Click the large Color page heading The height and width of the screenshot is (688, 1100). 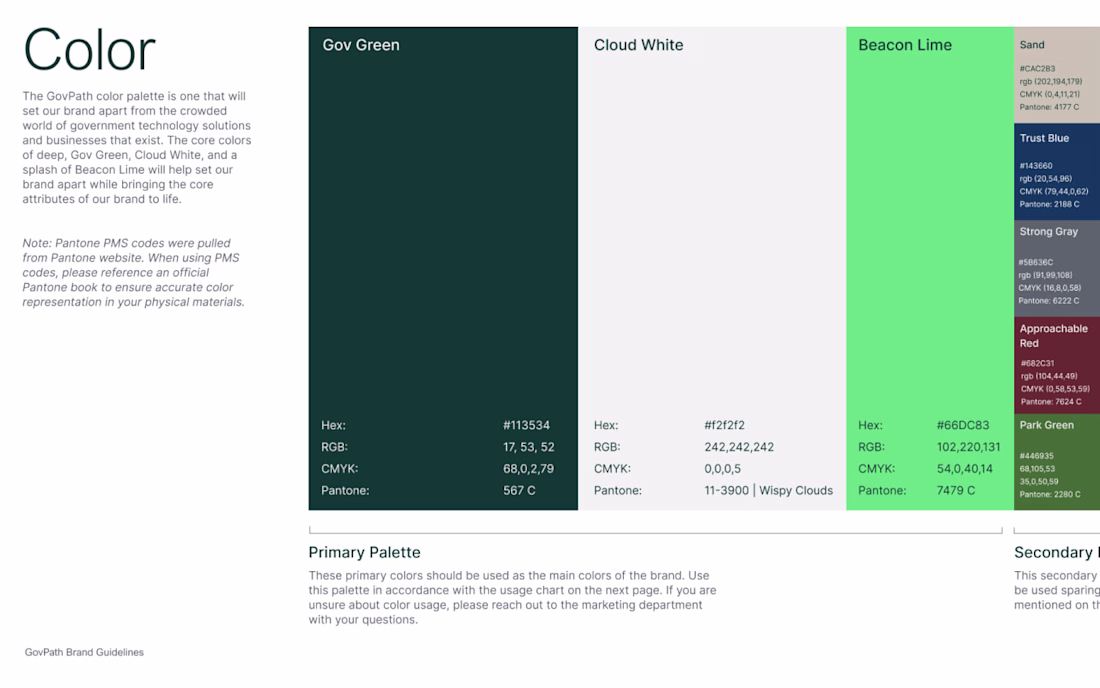point(89,50)
